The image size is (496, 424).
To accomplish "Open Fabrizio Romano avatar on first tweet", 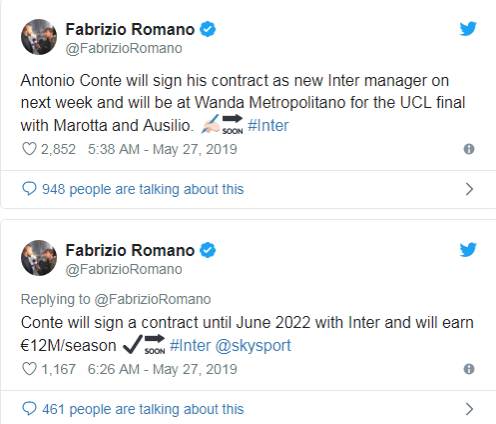I will tap(39, 37).
